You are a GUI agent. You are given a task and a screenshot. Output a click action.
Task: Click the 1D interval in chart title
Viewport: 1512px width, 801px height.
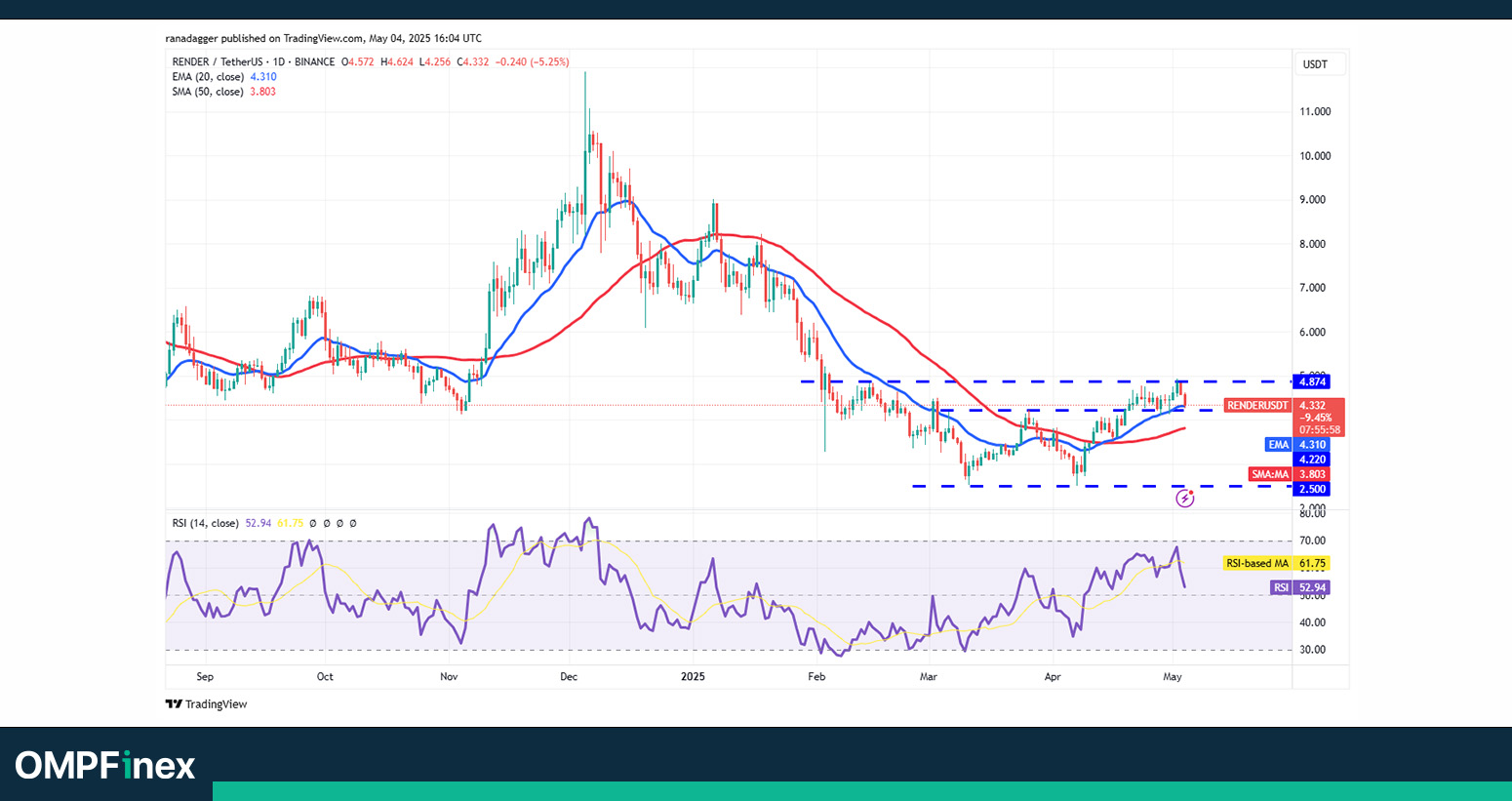[x=279, y=61]
